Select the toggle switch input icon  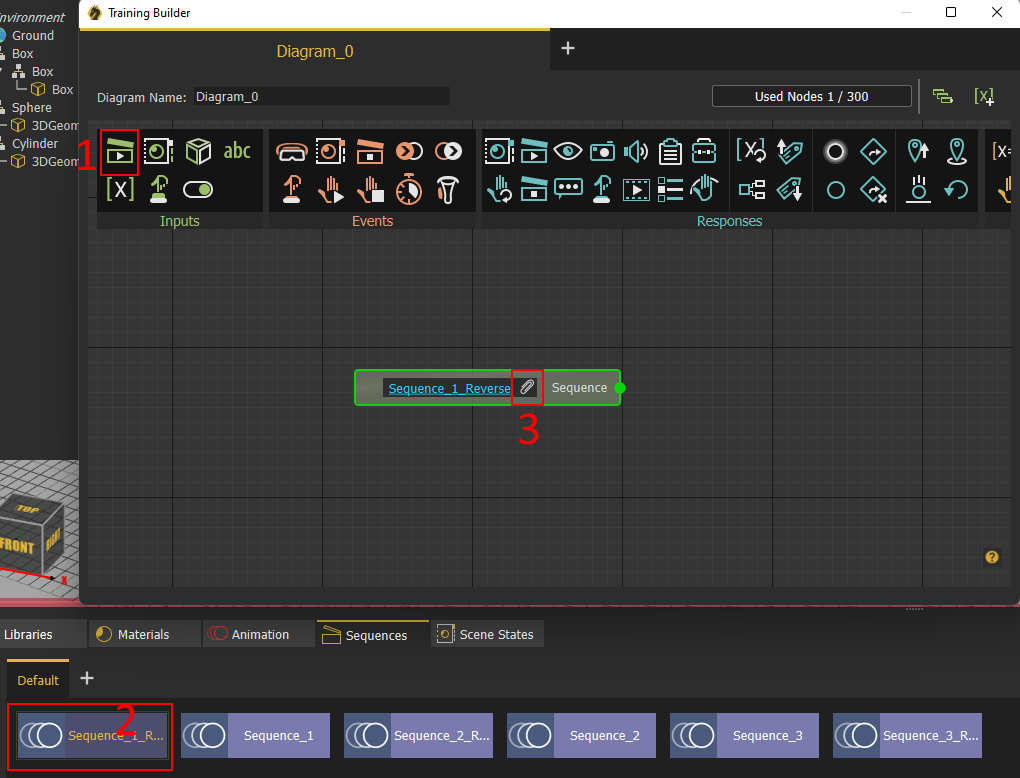click(x=198, y=189)
